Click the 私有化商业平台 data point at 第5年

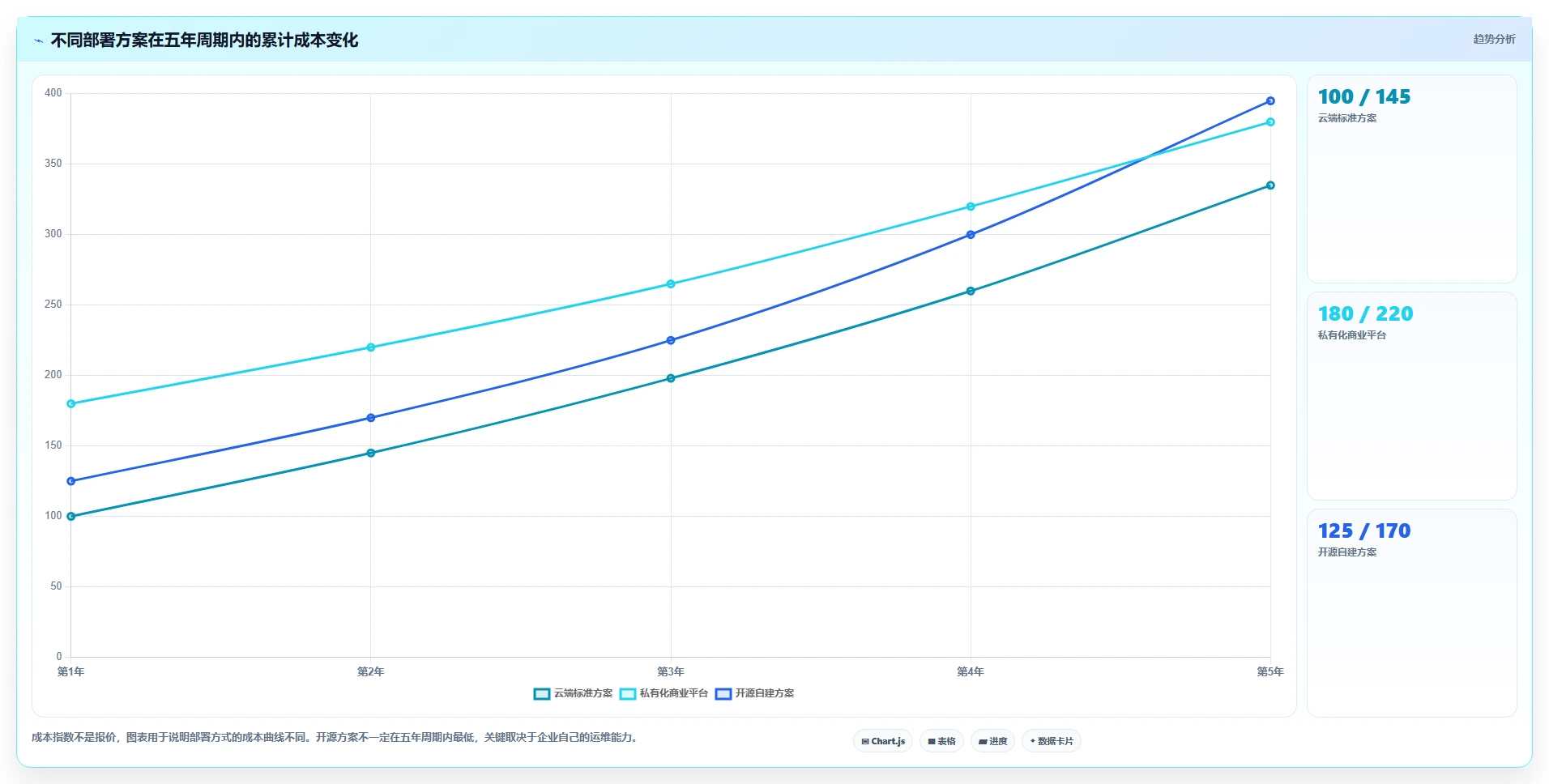click(x=1270, y=122)
